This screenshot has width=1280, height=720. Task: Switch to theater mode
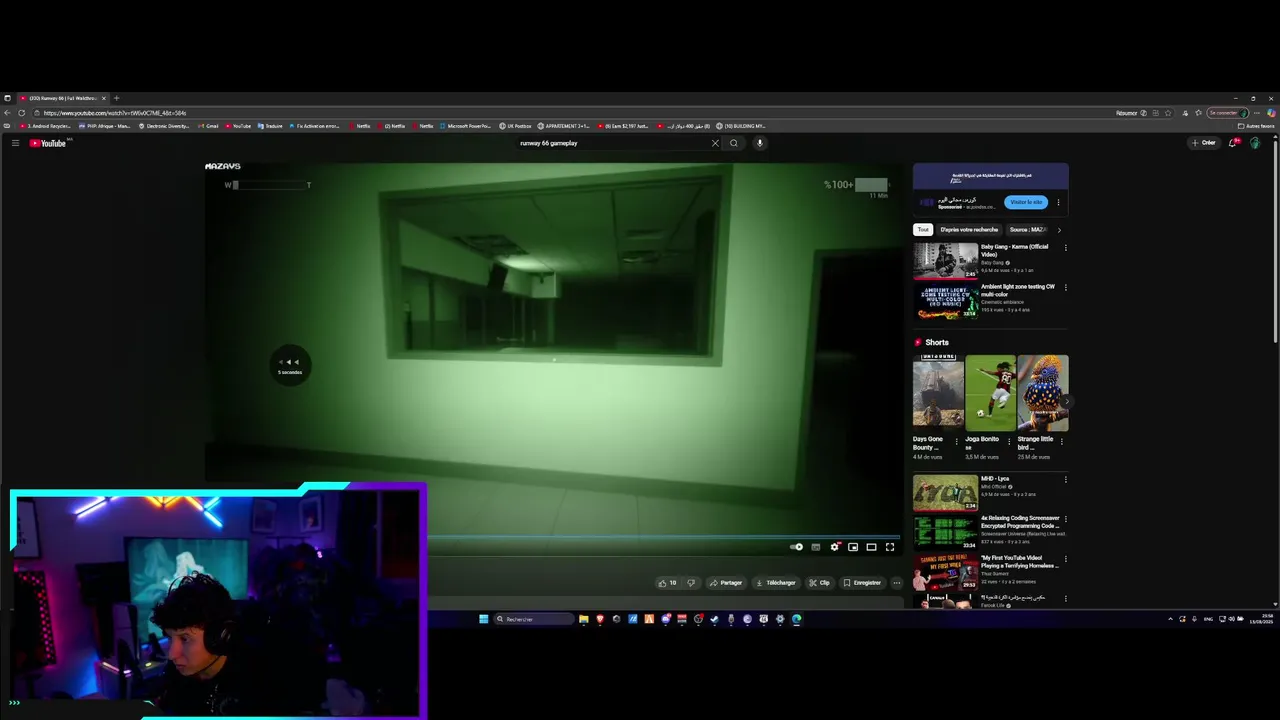[871, 547]
